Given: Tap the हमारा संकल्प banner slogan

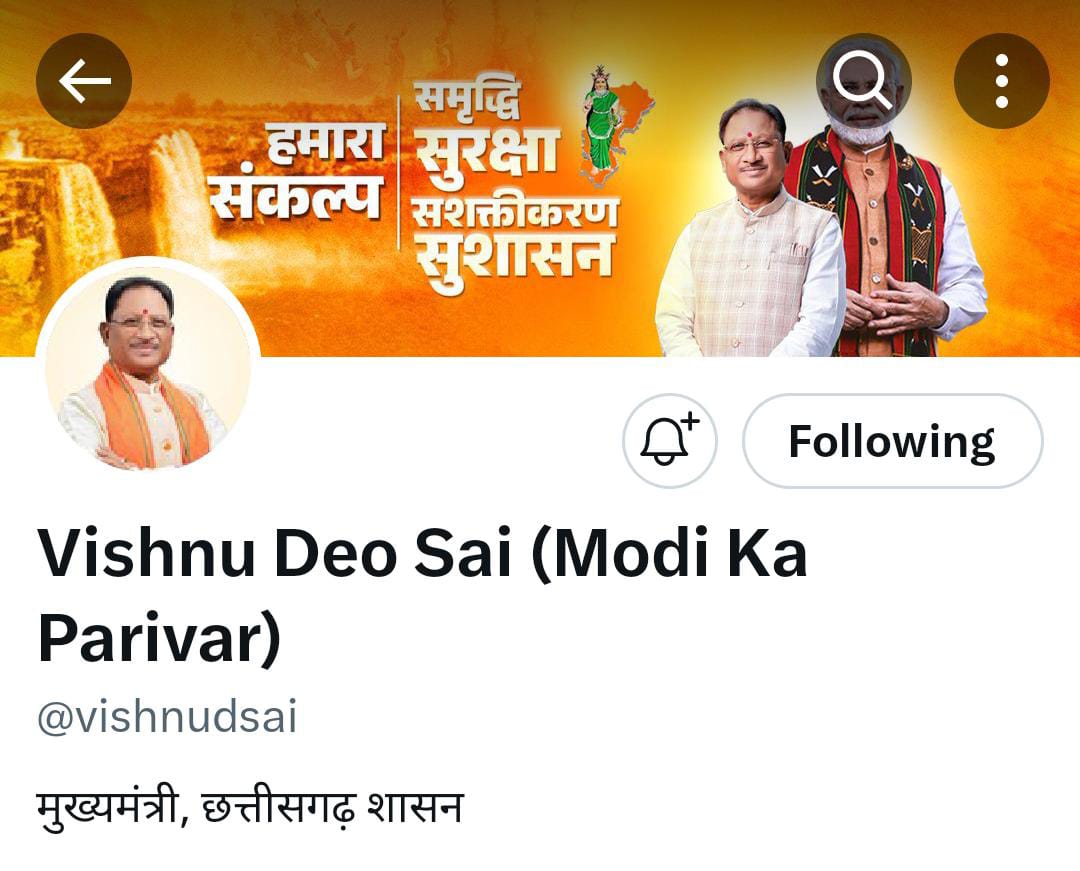Looking at the screenshot, I should click(x=296, y=171).
